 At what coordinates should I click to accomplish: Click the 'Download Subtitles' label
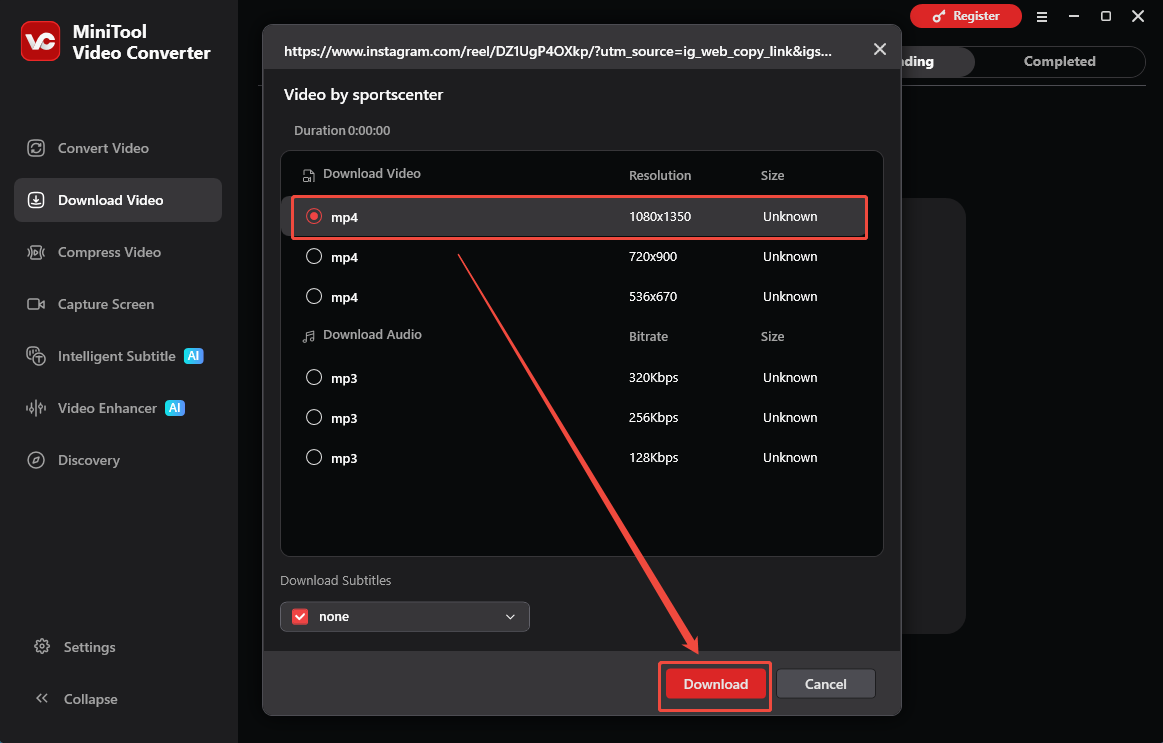(x=335, y=581)
